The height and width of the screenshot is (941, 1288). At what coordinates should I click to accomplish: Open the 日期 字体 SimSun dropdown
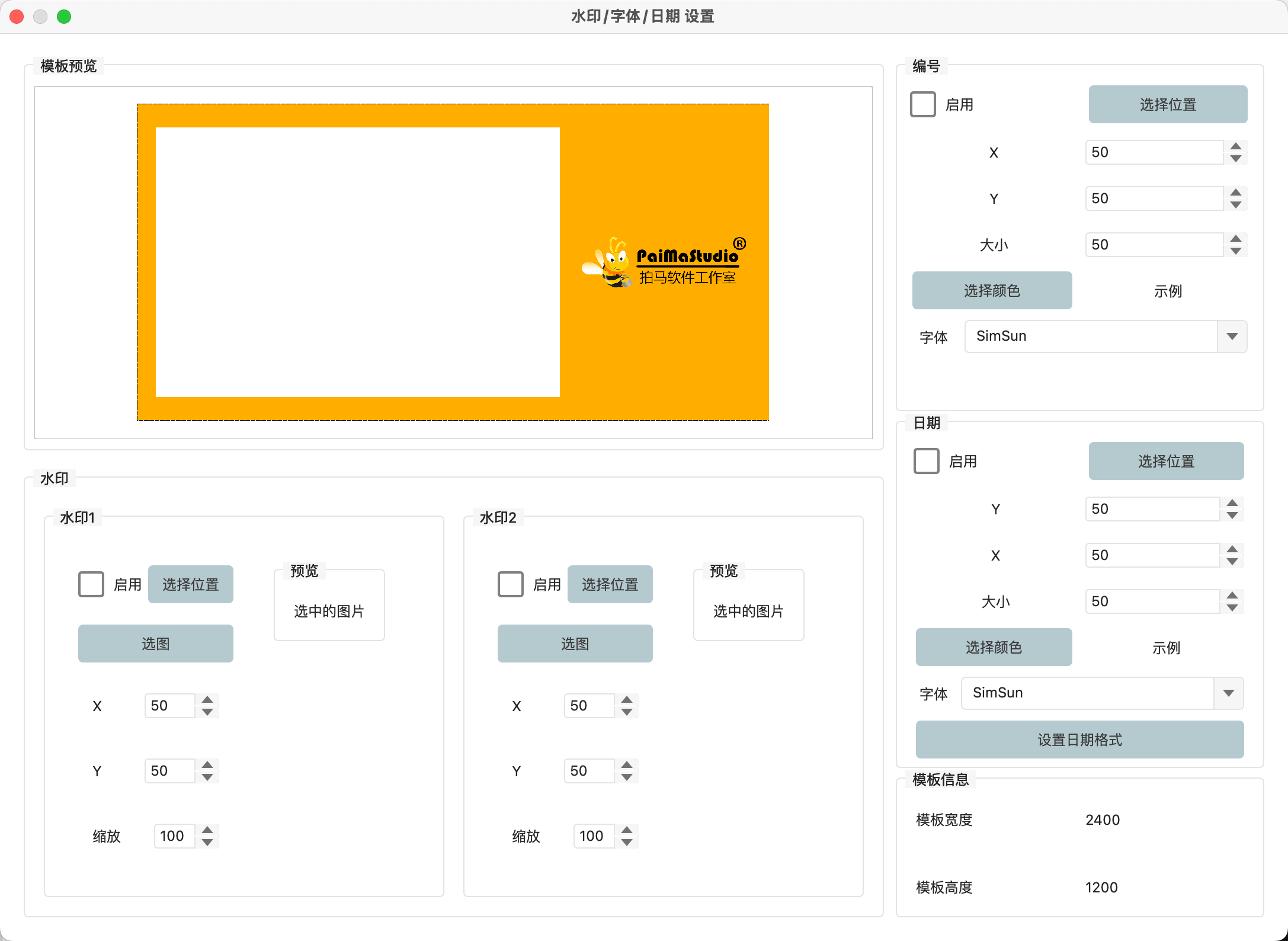click(1228, 693)
